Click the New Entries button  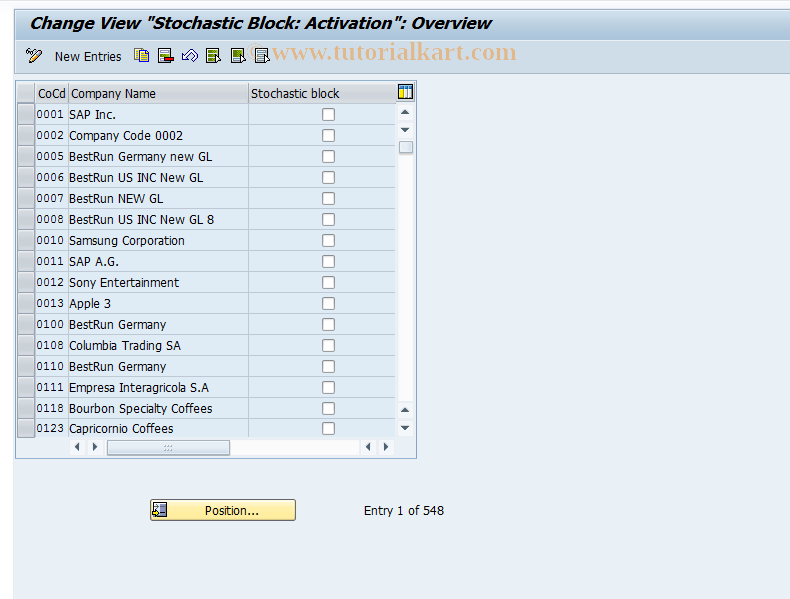pos(88,56)
